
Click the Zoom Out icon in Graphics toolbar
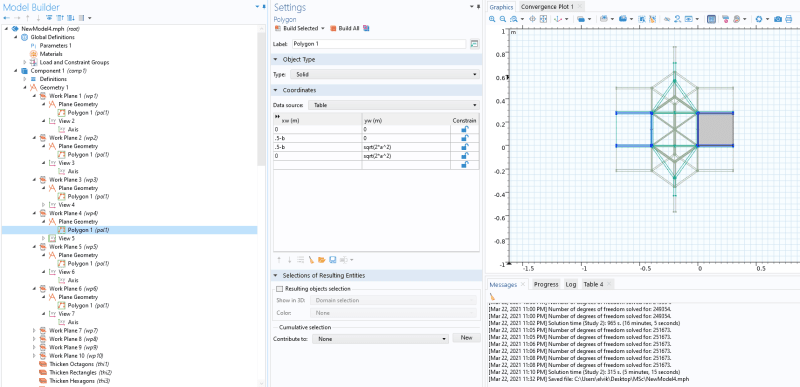click(503, 19)
